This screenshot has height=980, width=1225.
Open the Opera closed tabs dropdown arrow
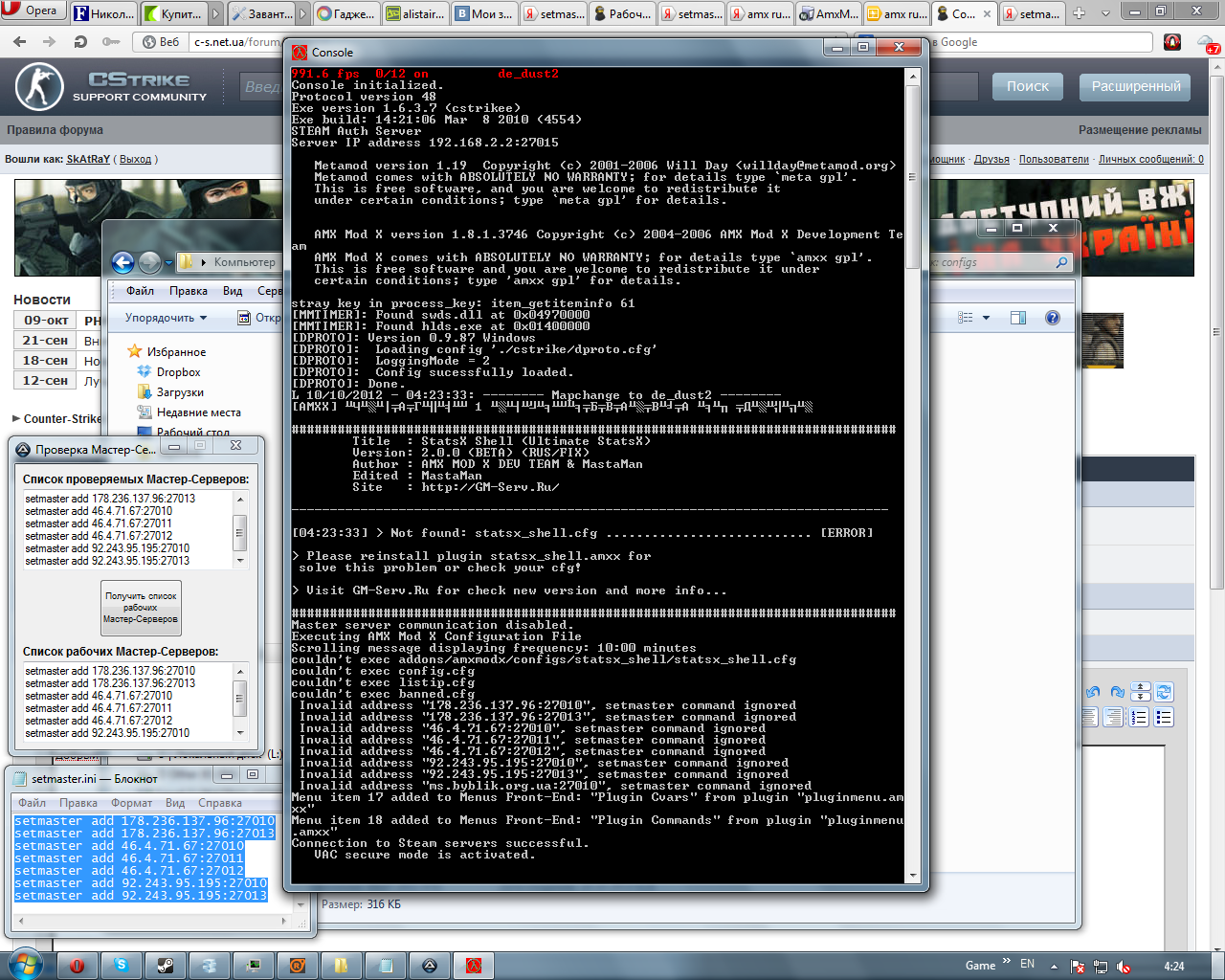1104,13
